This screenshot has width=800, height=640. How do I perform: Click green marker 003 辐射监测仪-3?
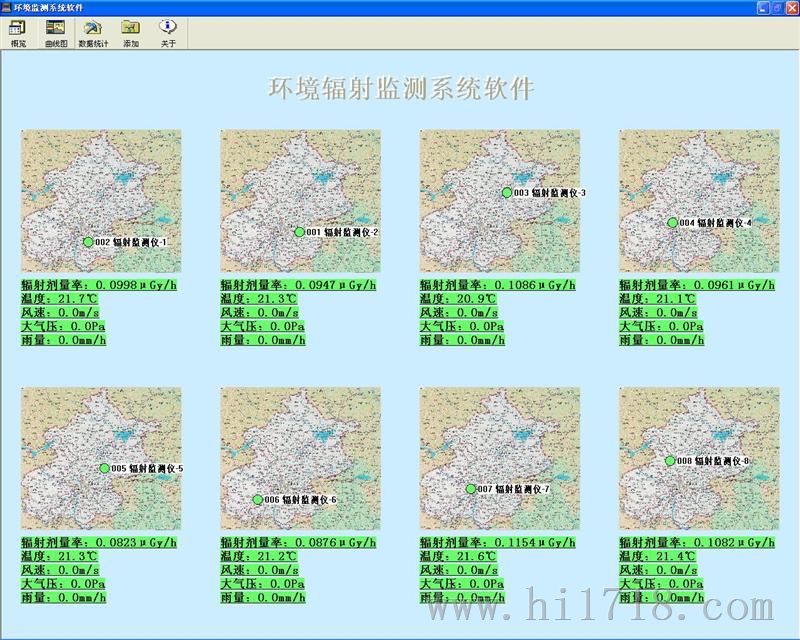click(507, 192)
